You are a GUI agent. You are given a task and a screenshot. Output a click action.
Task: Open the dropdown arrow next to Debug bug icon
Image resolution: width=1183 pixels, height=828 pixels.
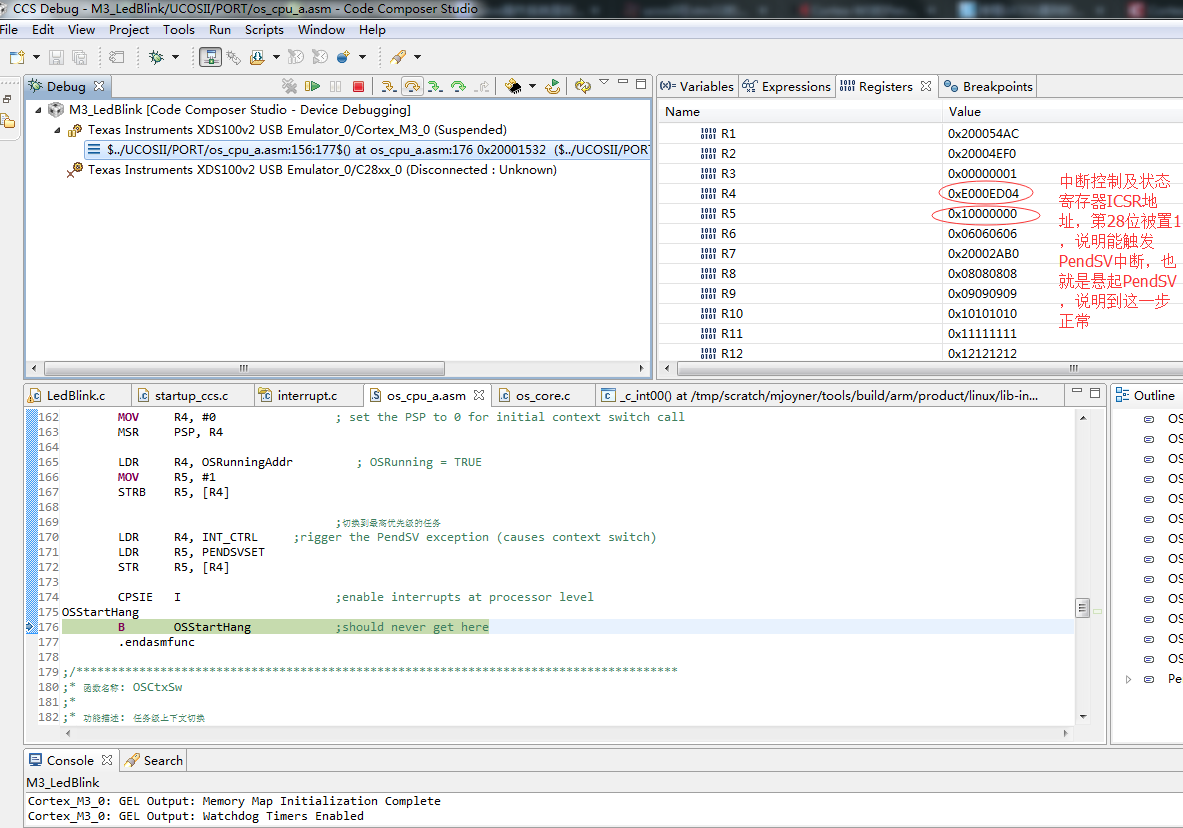pyautogui.click(x=176, y=57)
